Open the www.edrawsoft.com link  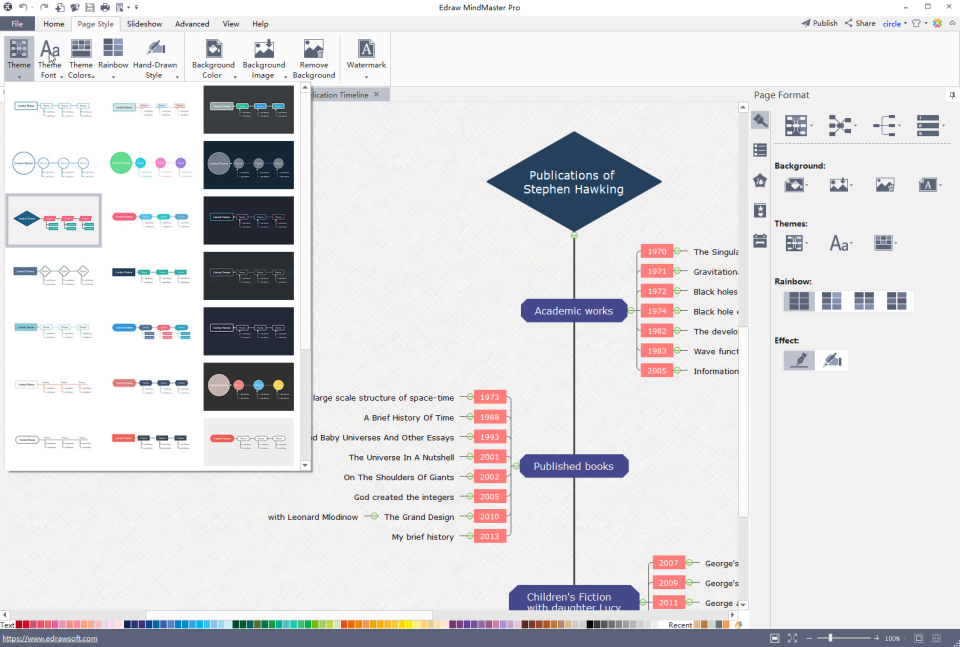pyautogui.click(x=50, y=638)
